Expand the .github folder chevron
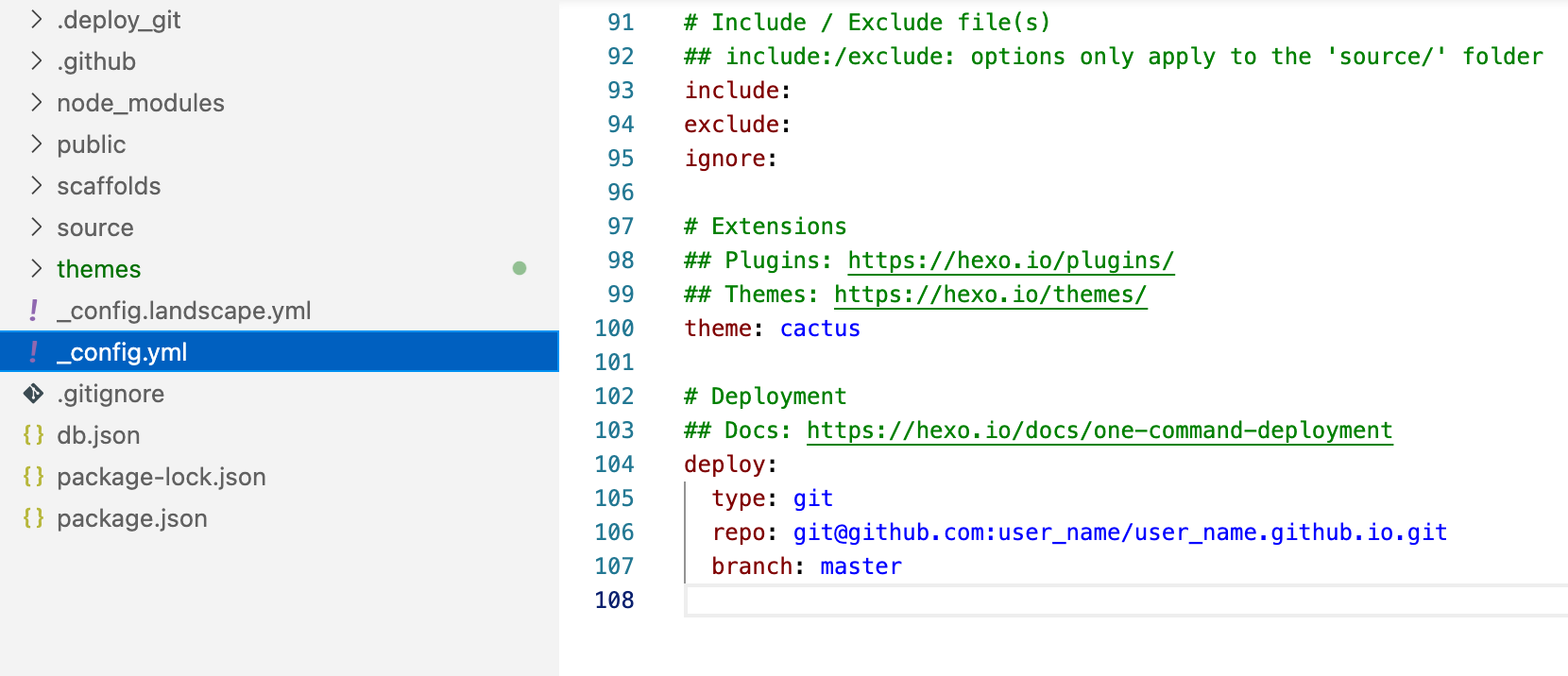Screen dimensions: 1568x676 coord(37,60)
